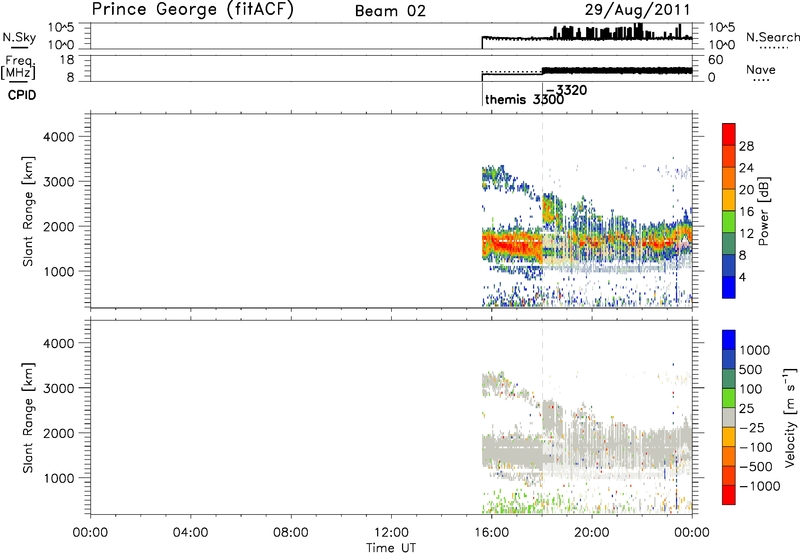Screen dimensions: 800x554
Task: Click the '20' label on Power color bar
Action: click(x=746, y=190)
